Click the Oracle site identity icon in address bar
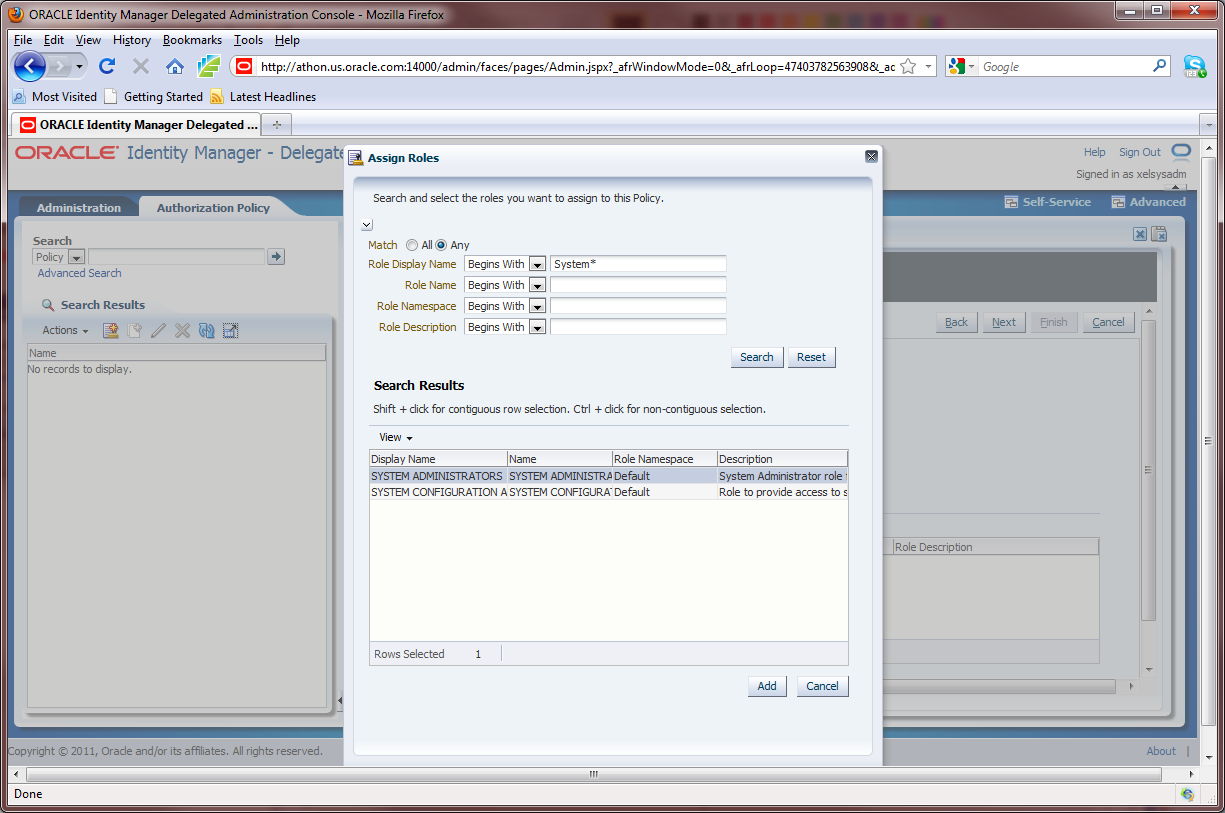This screenshot has height=813, width=1225. point(243,67)
